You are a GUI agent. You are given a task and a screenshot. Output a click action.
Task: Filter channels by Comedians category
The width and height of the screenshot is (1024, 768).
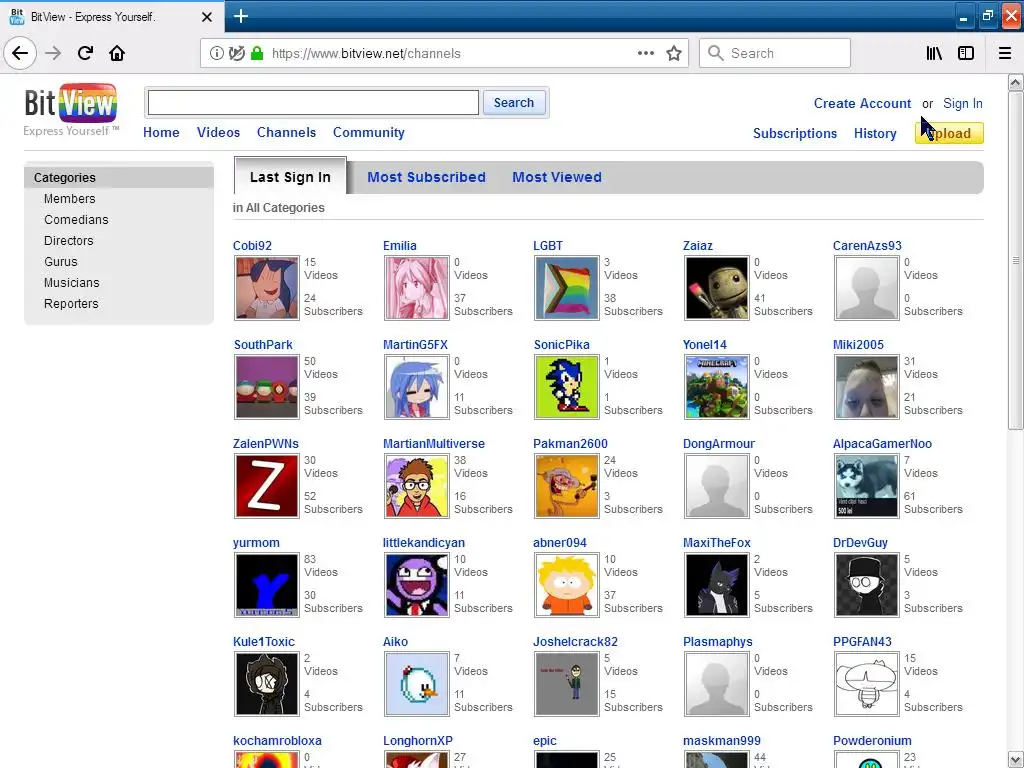click(x=76, y=219)
